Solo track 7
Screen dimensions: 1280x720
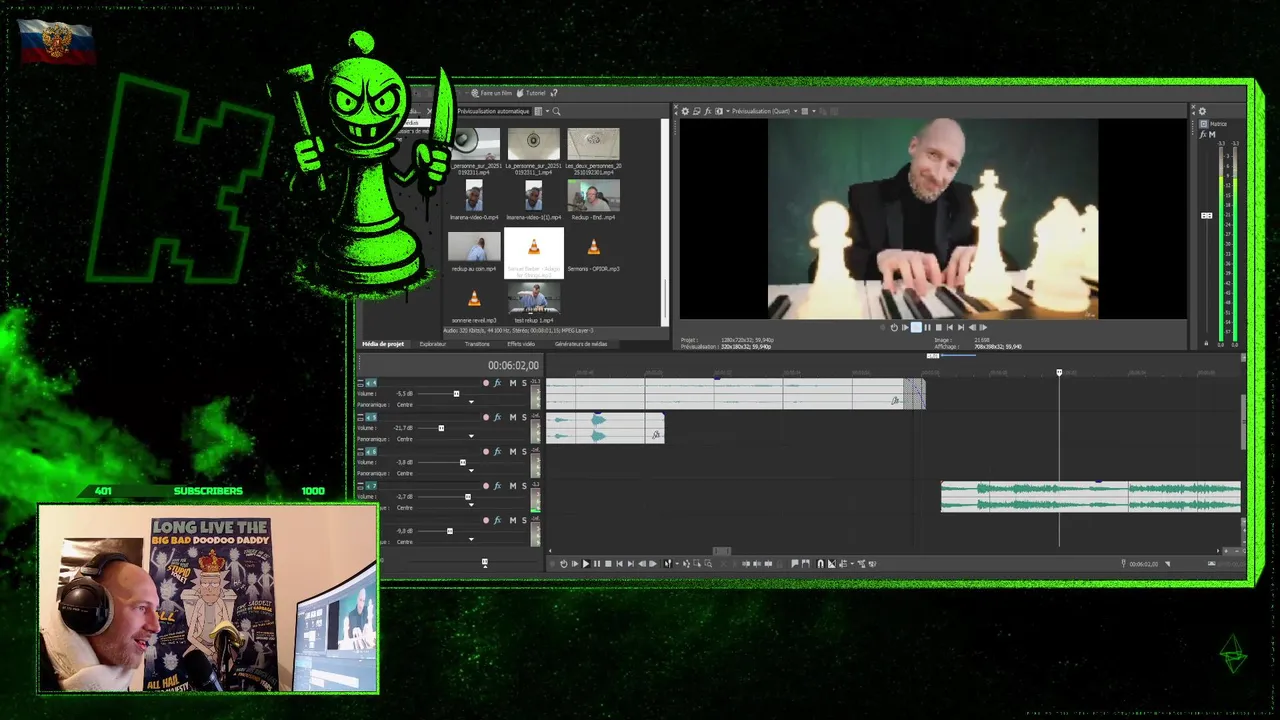(x=524, y=486)
